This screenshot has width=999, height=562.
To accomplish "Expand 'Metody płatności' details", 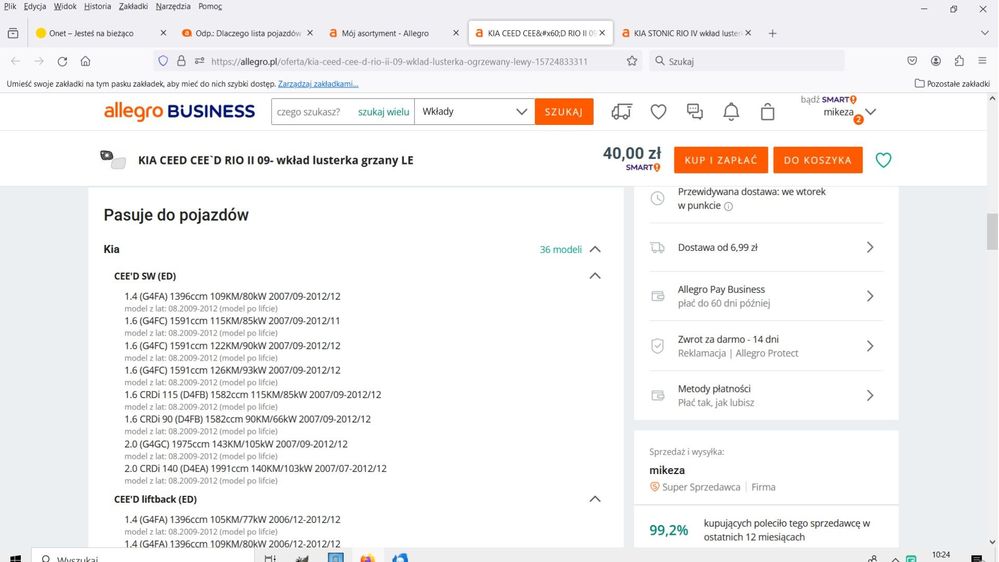I will click(870, 396).
